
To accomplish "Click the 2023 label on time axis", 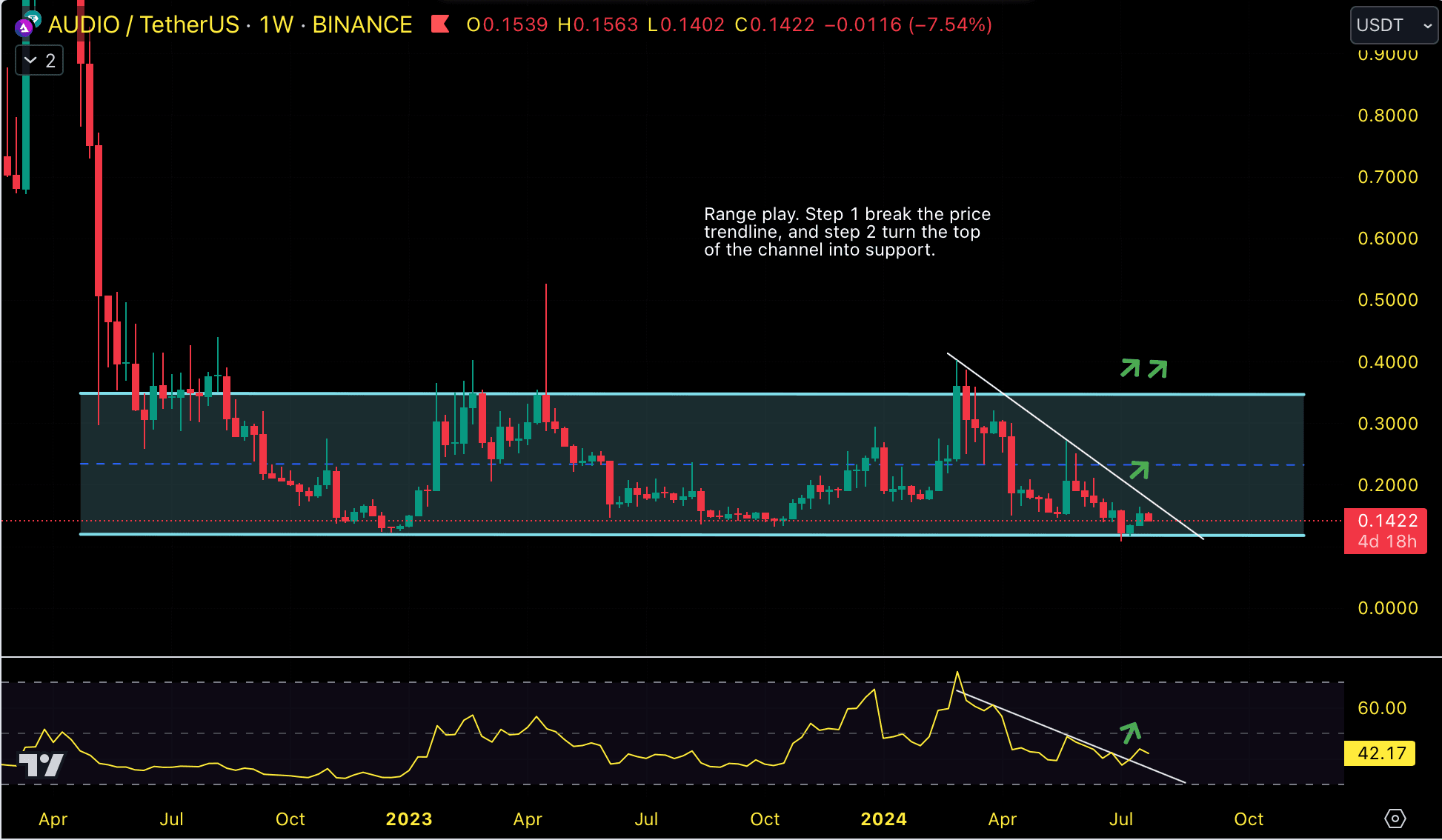I will click(409, 819).
